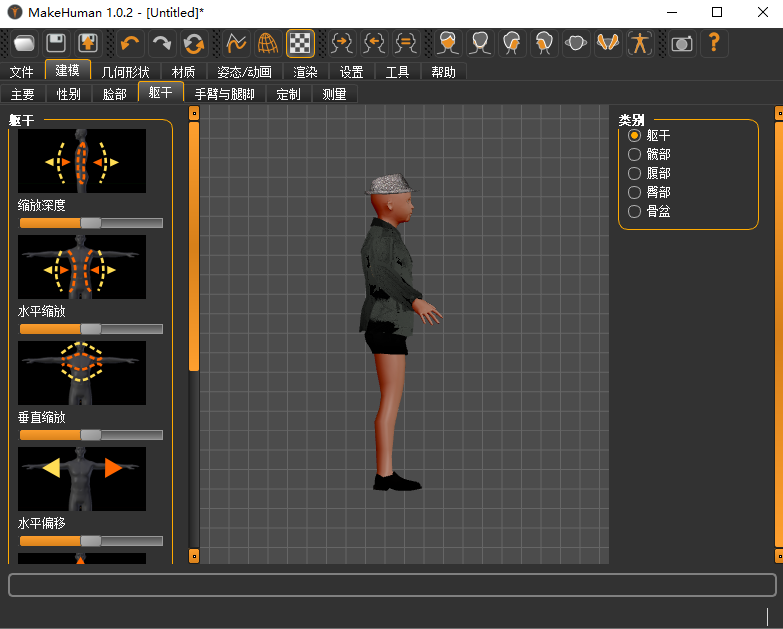The image size is (783, 629).
Task: Select the top view head icon
Action: (x=576, y=43)
